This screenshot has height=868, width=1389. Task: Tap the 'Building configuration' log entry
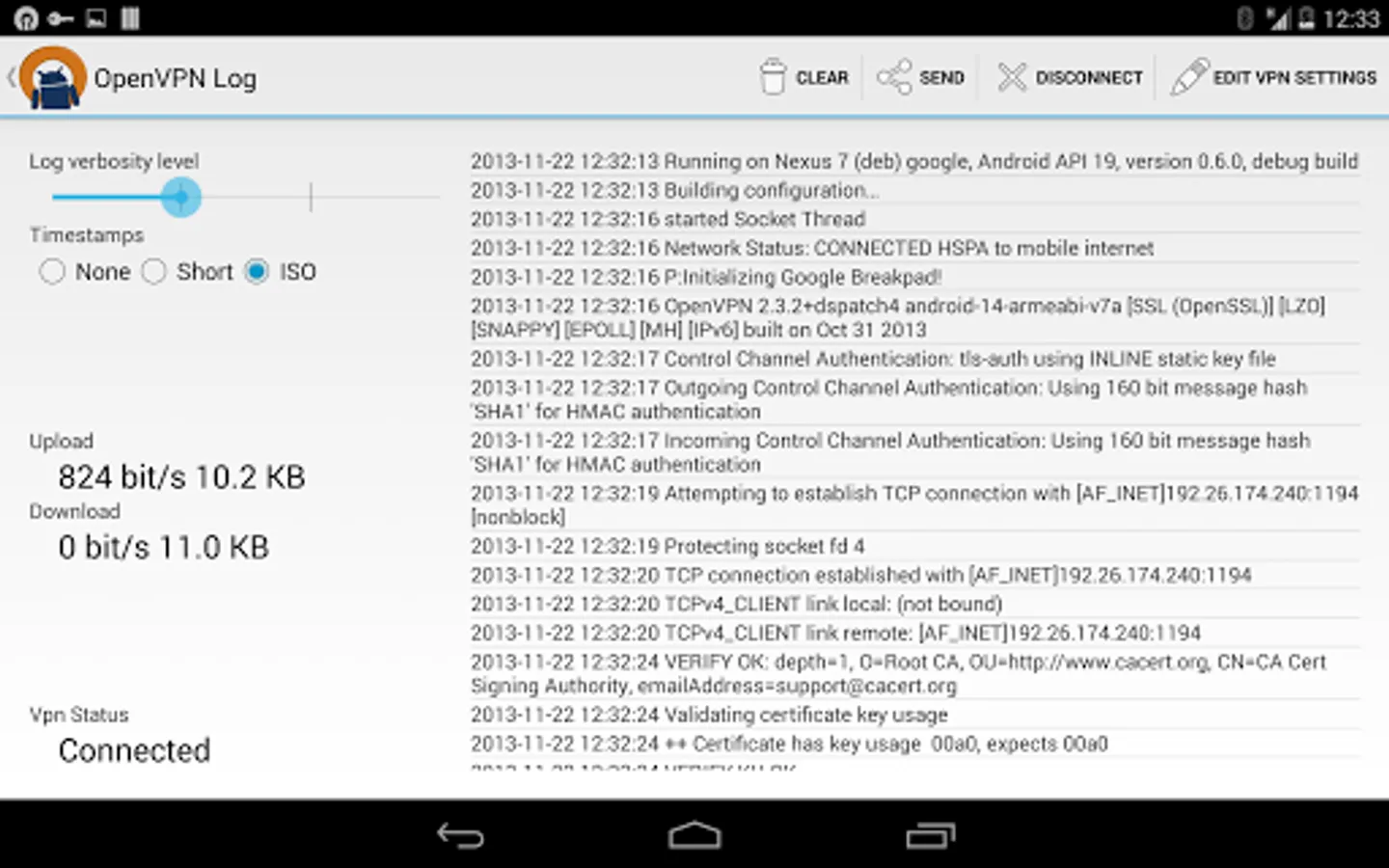point(914,190)
